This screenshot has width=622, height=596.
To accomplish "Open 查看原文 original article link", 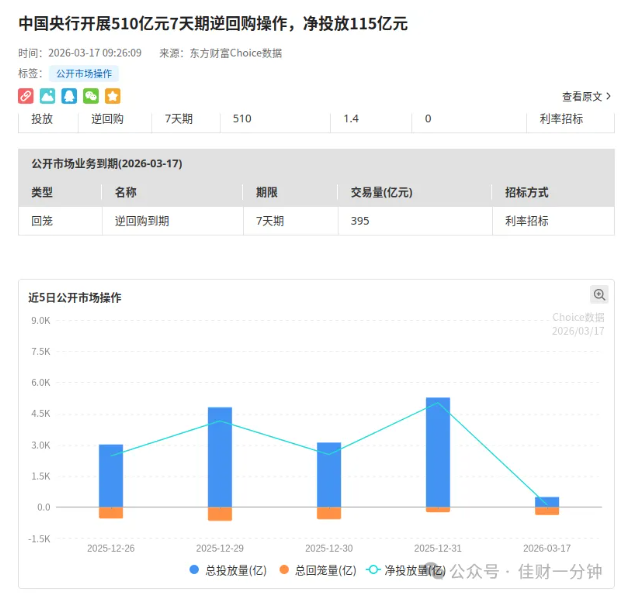I will [x=586, y=96].
